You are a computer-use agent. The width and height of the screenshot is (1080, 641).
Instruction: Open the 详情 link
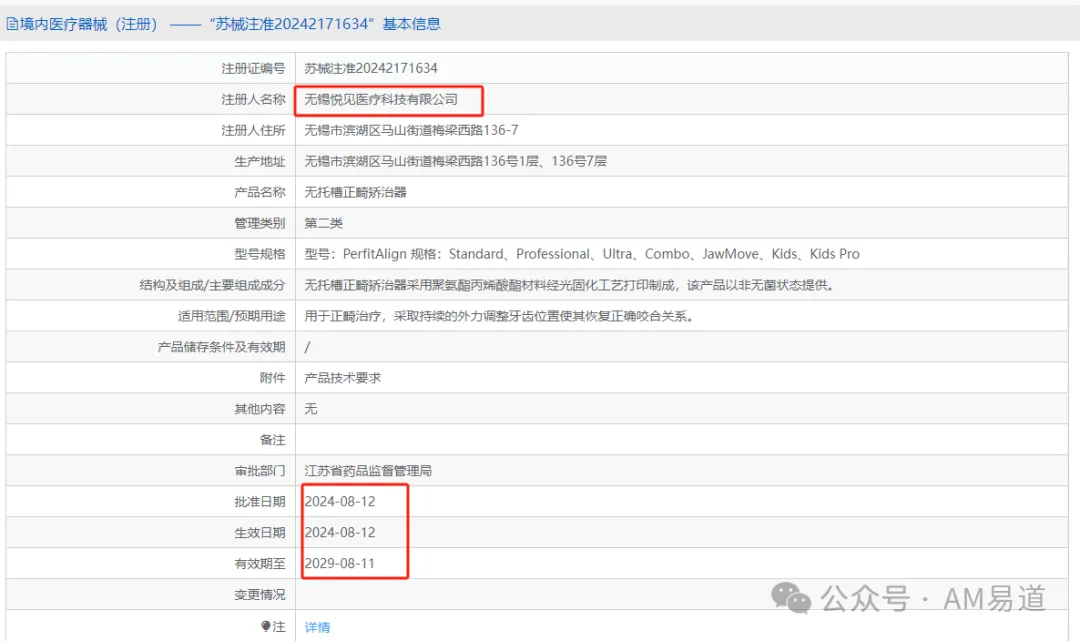click(x=318, y=627)
